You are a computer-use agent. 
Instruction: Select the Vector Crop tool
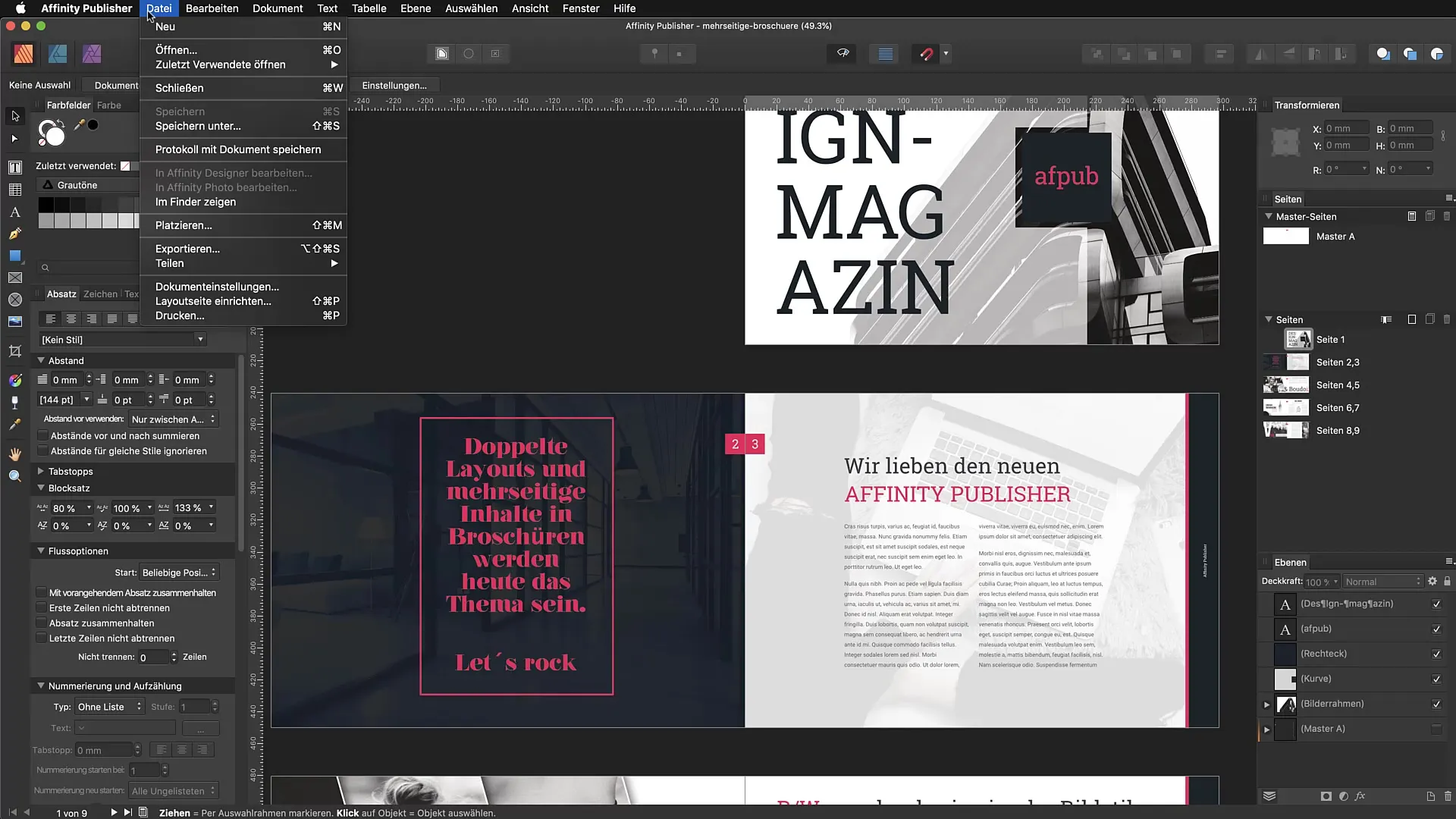click(15, 351)
